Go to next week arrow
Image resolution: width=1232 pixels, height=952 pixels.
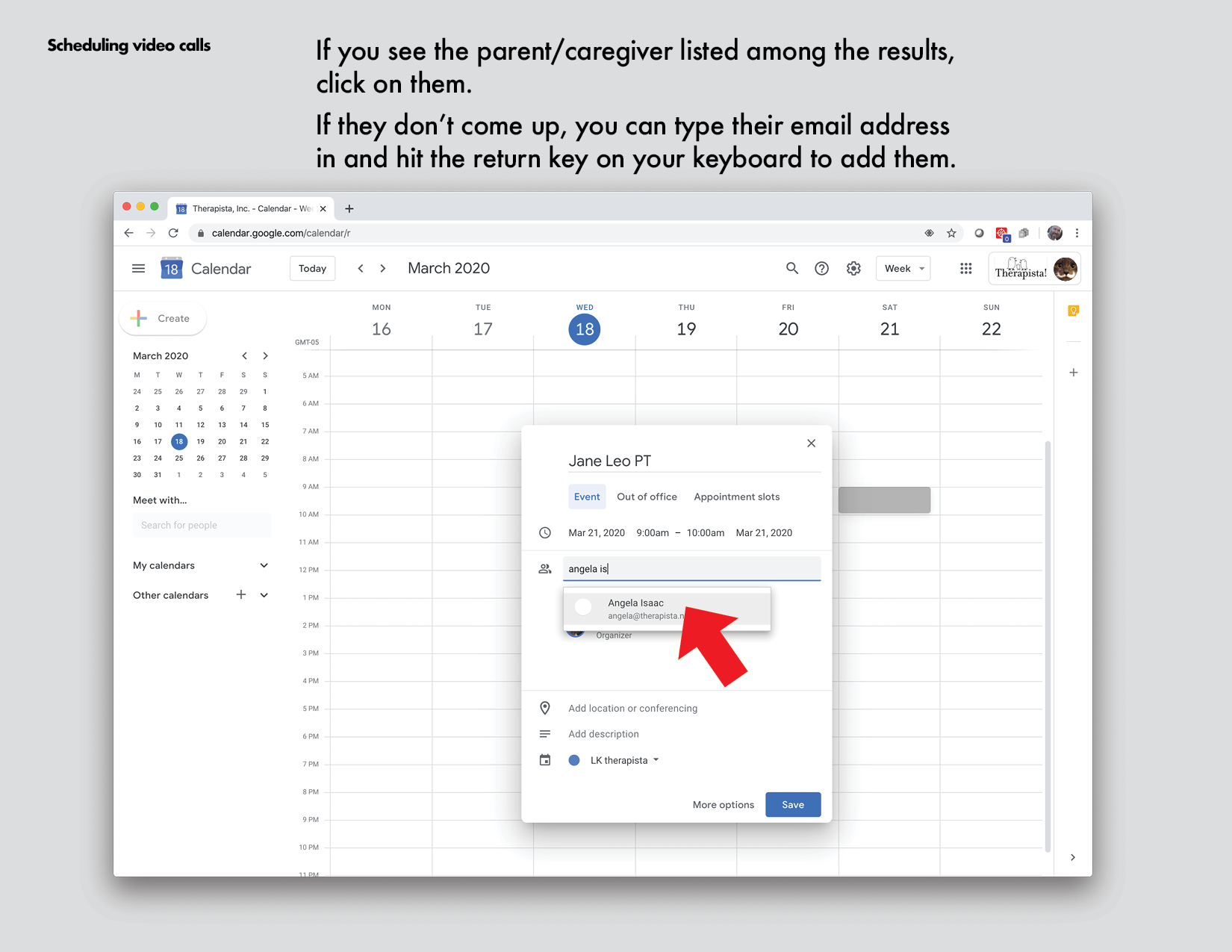383,269
